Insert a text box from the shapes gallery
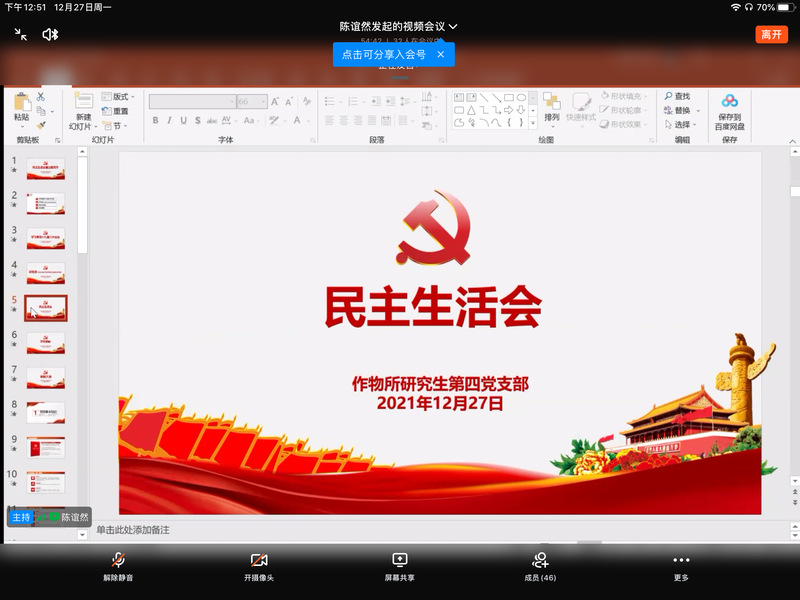This screenshot has height=600, width=800. coord(459,97)
